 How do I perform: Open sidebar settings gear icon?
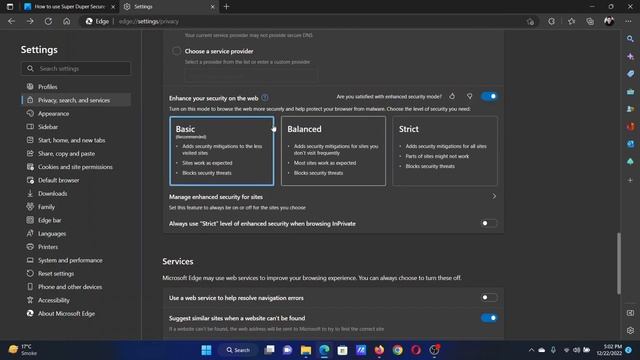pos(630,330)
